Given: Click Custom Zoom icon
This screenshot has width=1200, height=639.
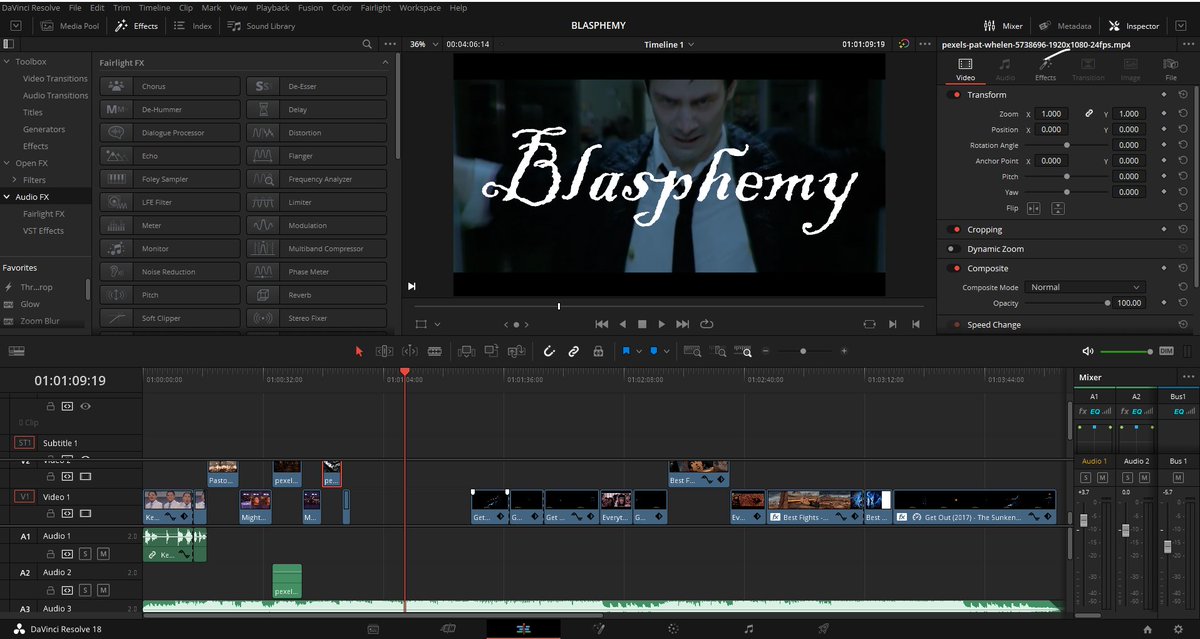Looking at the screenshot, I should (x=743, y=351).
